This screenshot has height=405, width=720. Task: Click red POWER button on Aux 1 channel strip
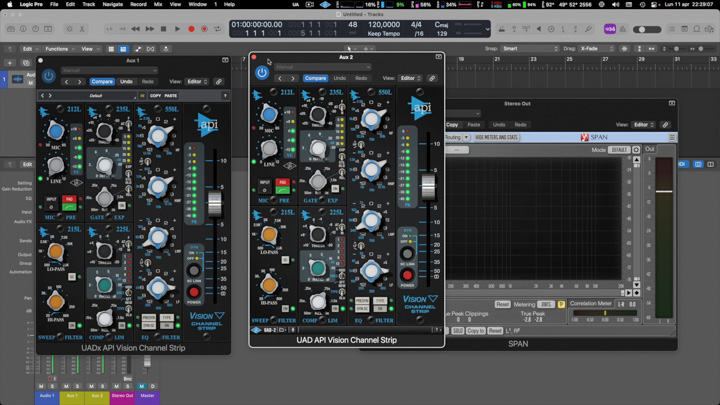coord(194,292)
